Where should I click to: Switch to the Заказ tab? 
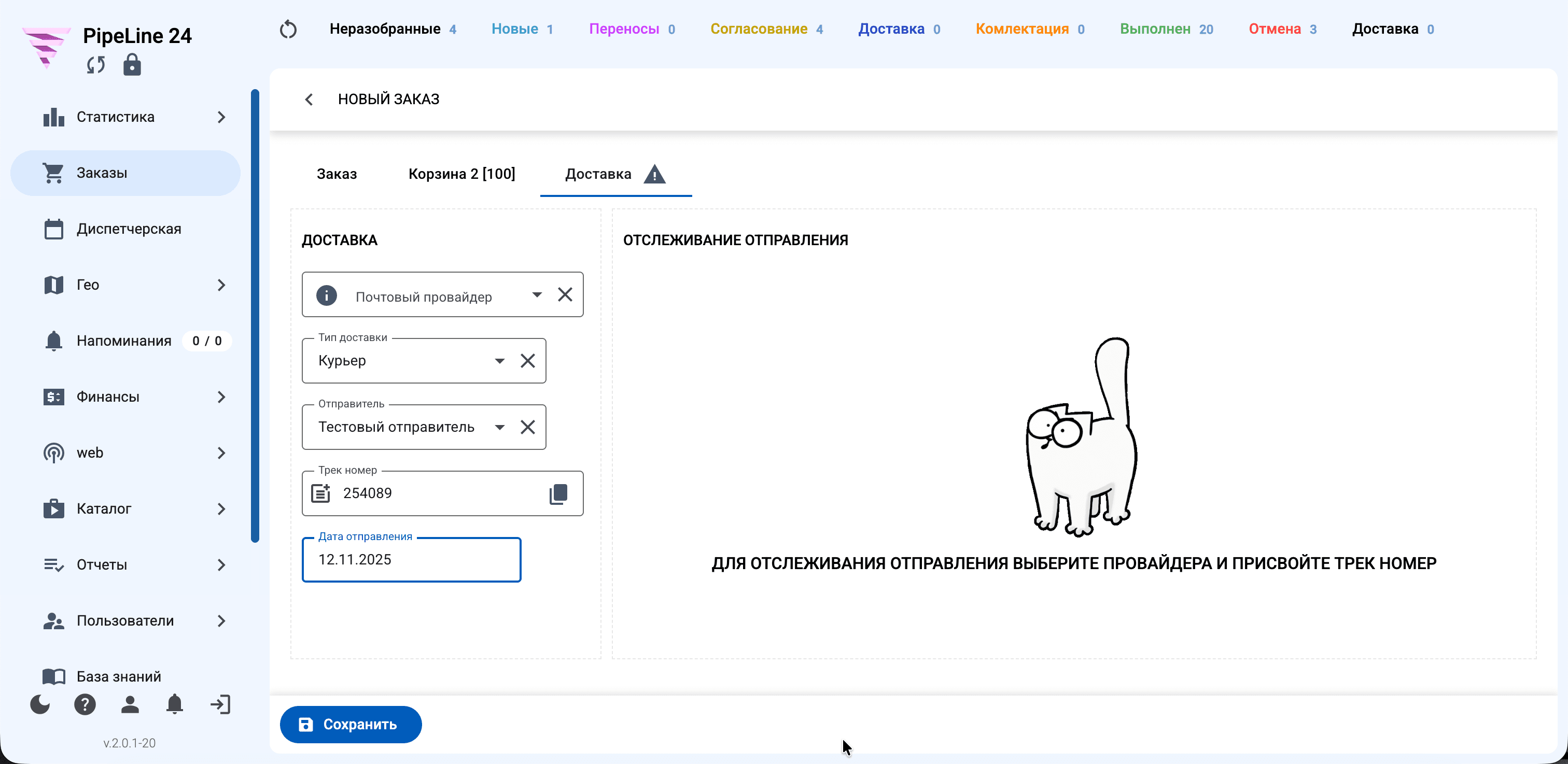pos(337,174)
